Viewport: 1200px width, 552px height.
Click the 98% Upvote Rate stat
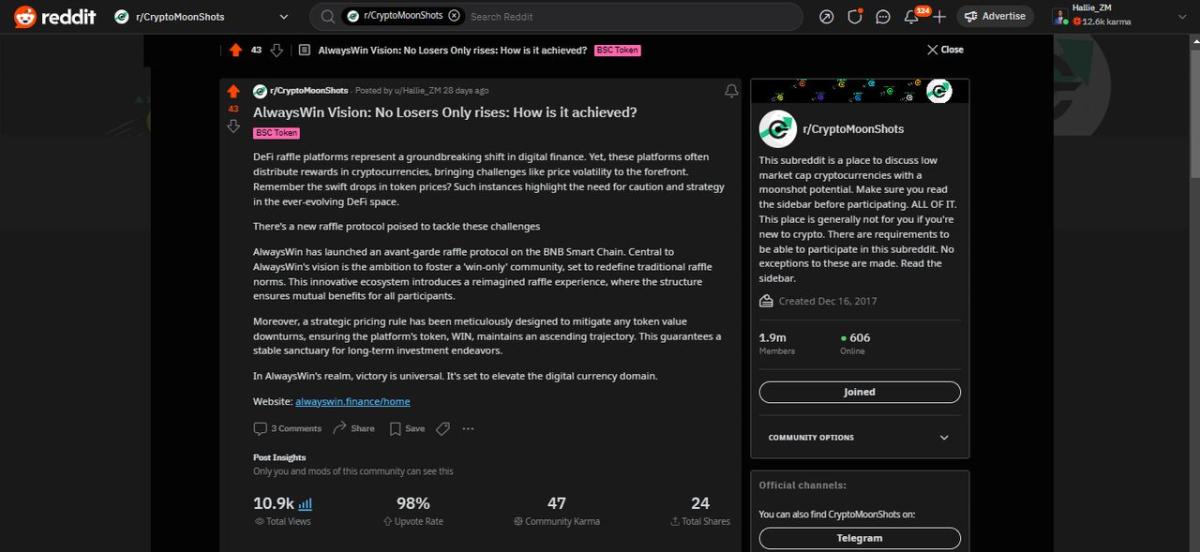coord(413,511)
